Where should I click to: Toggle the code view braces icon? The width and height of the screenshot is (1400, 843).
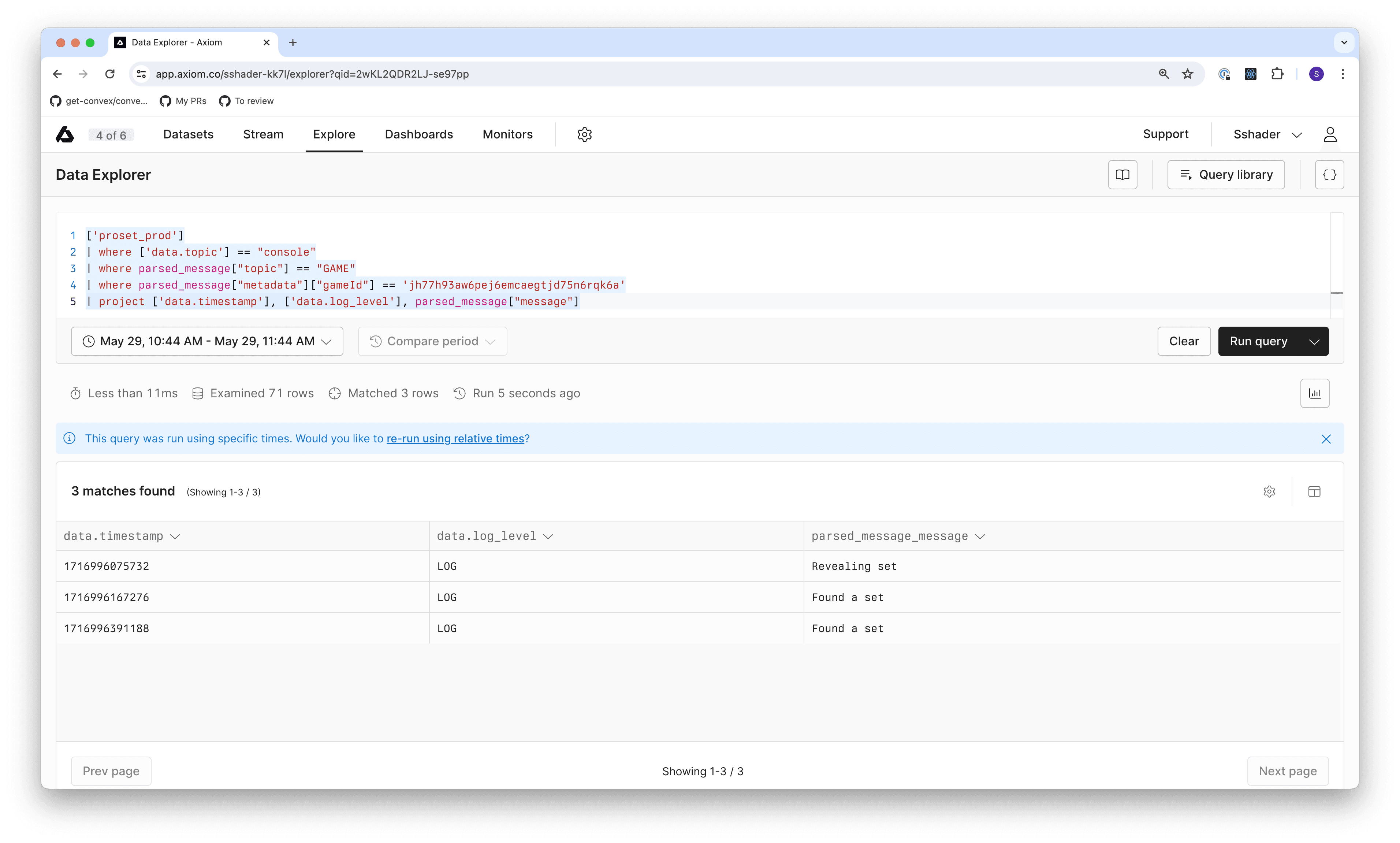click(x=1329, y=174)
